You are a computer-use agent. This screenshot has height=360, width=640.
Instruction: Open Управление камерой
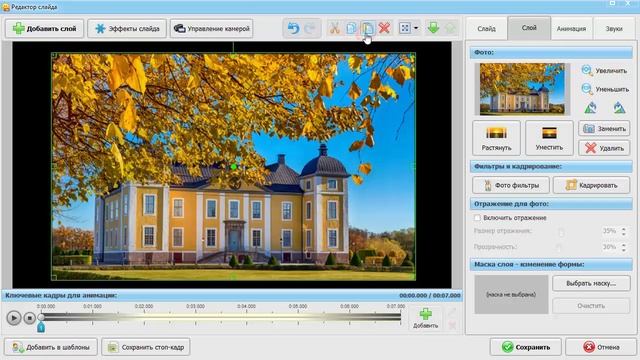(x=211, y=29)
